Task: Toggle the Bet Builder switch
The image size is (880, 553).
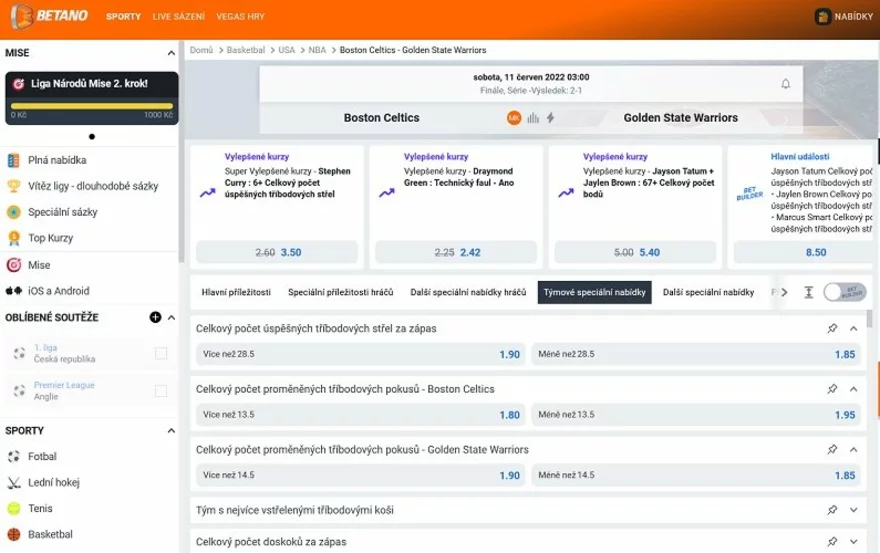Action: click(x=845, y=292)
